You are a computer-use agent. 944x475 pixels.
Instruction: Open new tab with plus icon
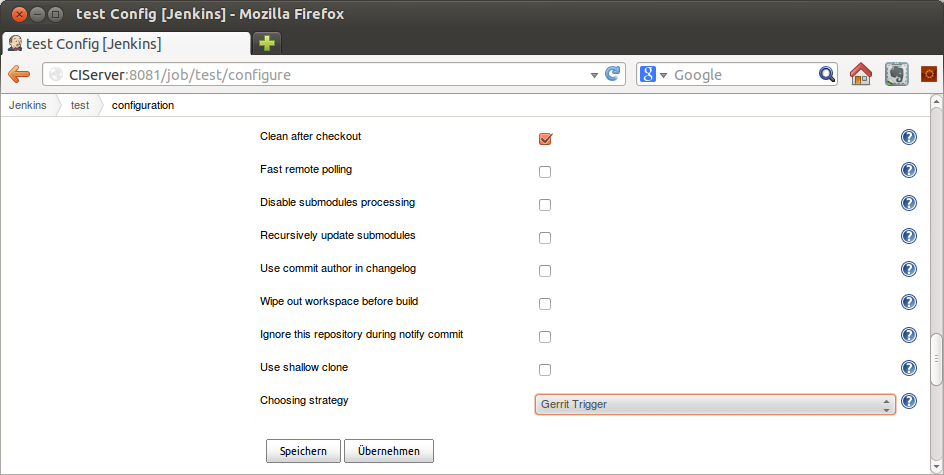266,43
